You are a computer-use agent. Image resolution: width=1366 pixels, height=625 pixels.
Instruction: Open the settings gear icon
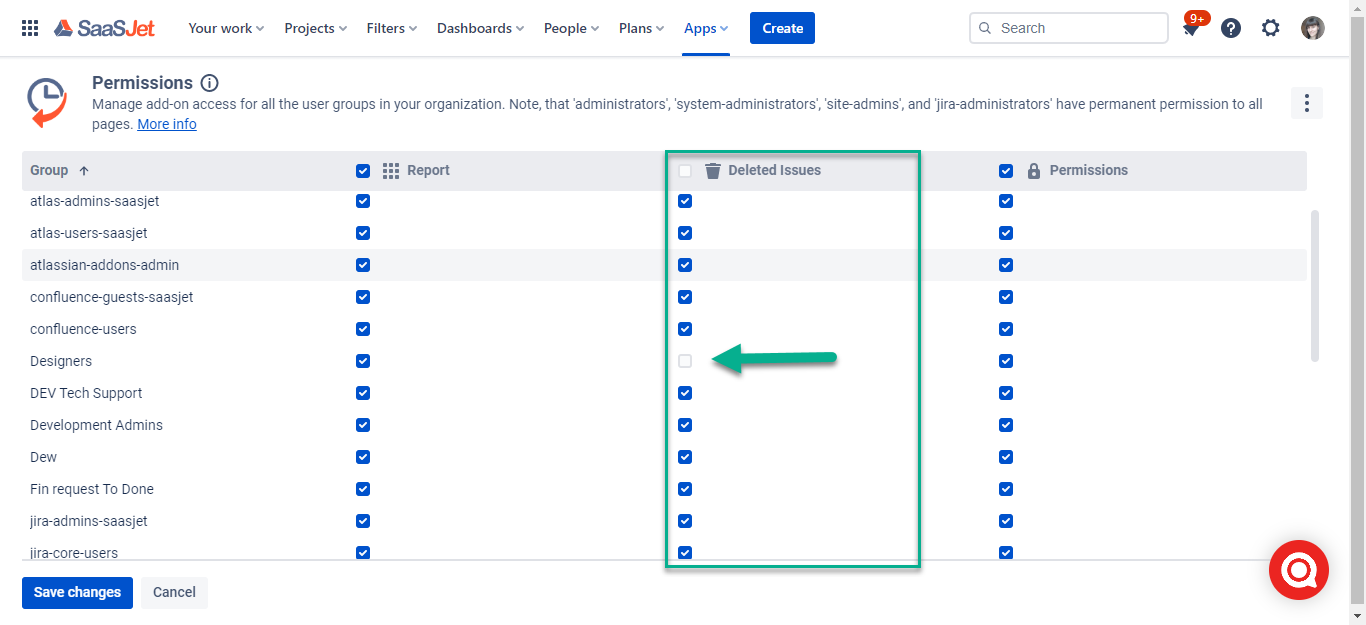point(1270,28)
